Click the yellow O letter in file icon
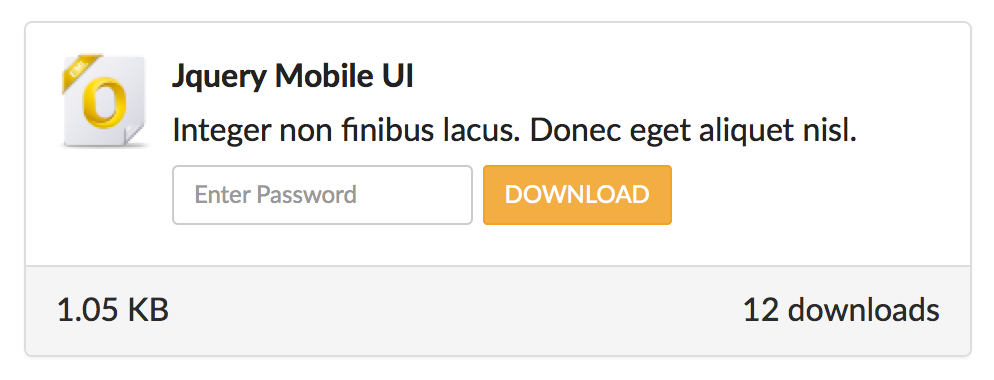The image size is (994, 380). 105,103
